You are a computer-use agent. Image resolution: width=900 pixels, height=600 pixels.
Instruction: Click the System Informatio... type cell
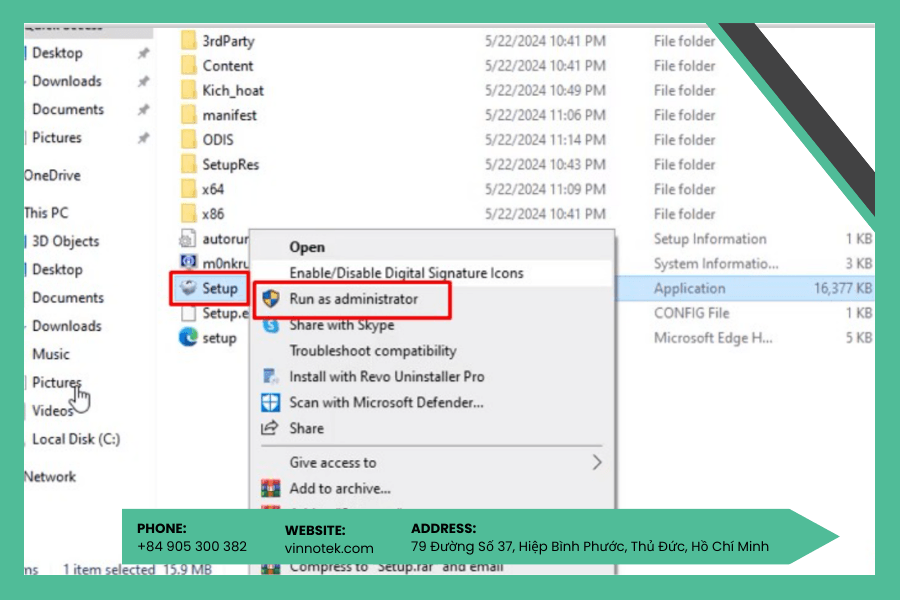(716, 264)
